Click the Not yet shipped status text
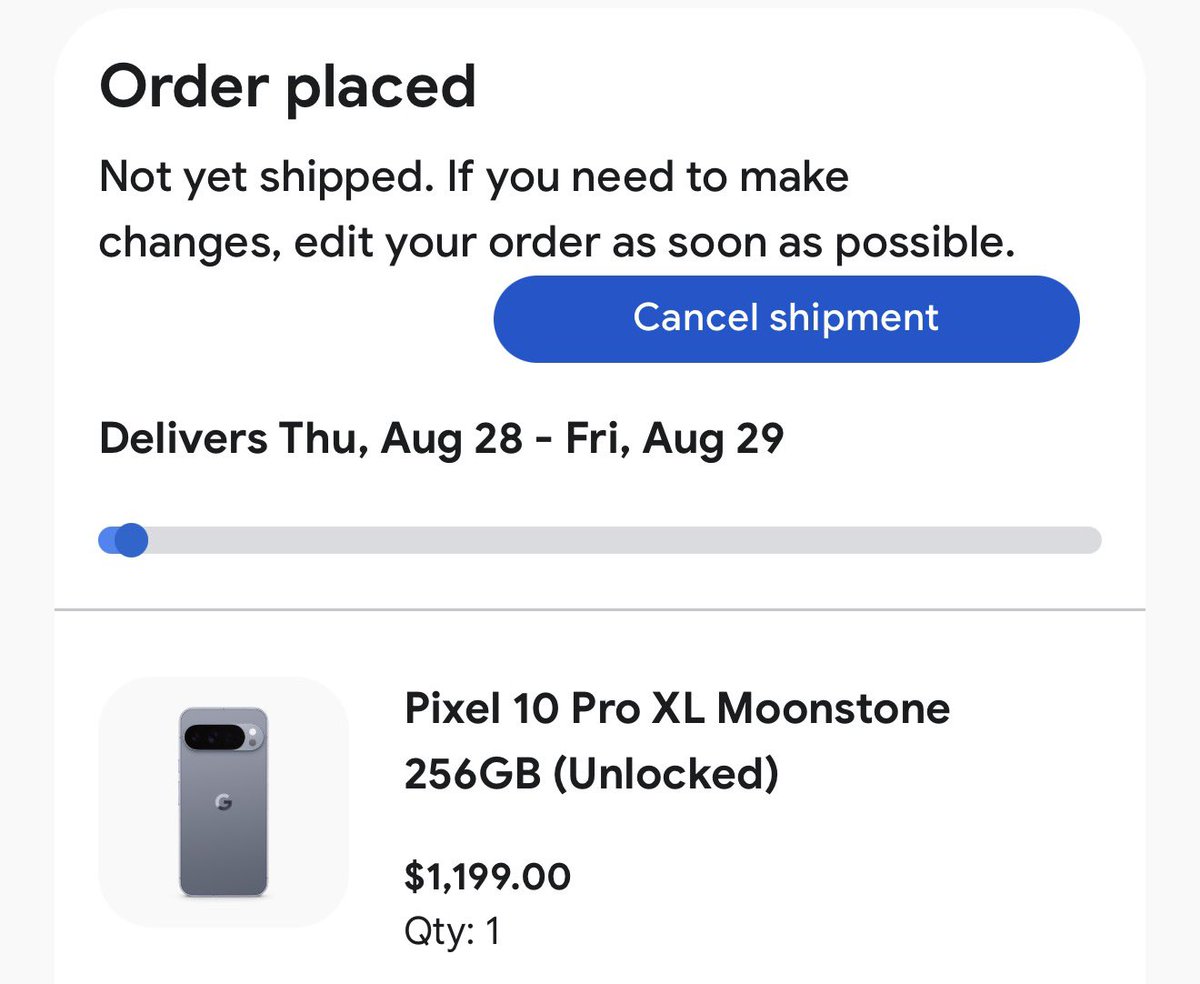 coord(267,178)
